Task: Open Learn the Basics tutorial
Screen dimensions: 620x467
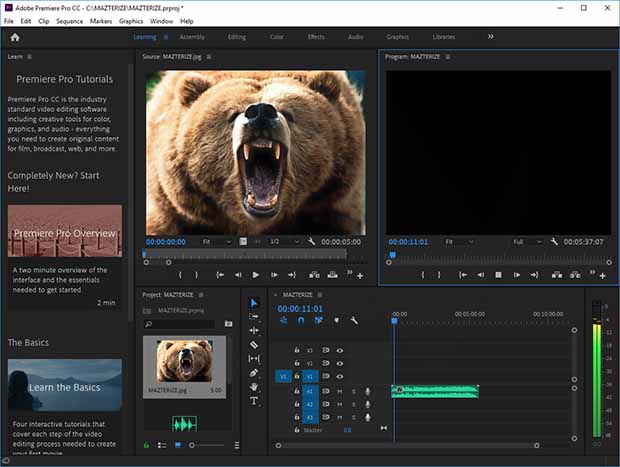Action: [x=65, y=385]
